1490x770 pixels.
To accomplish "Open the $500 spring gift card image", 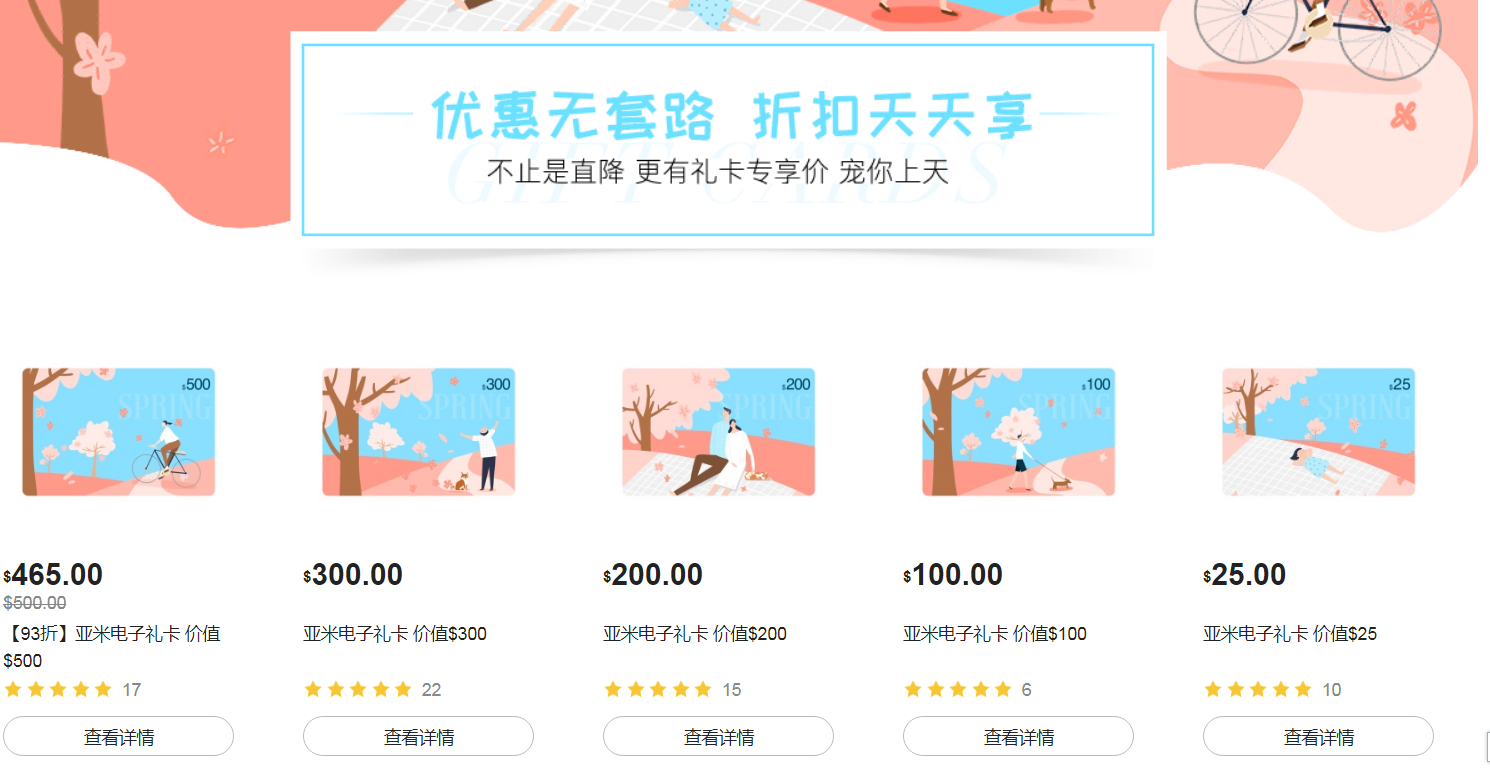I will (119, 432).
